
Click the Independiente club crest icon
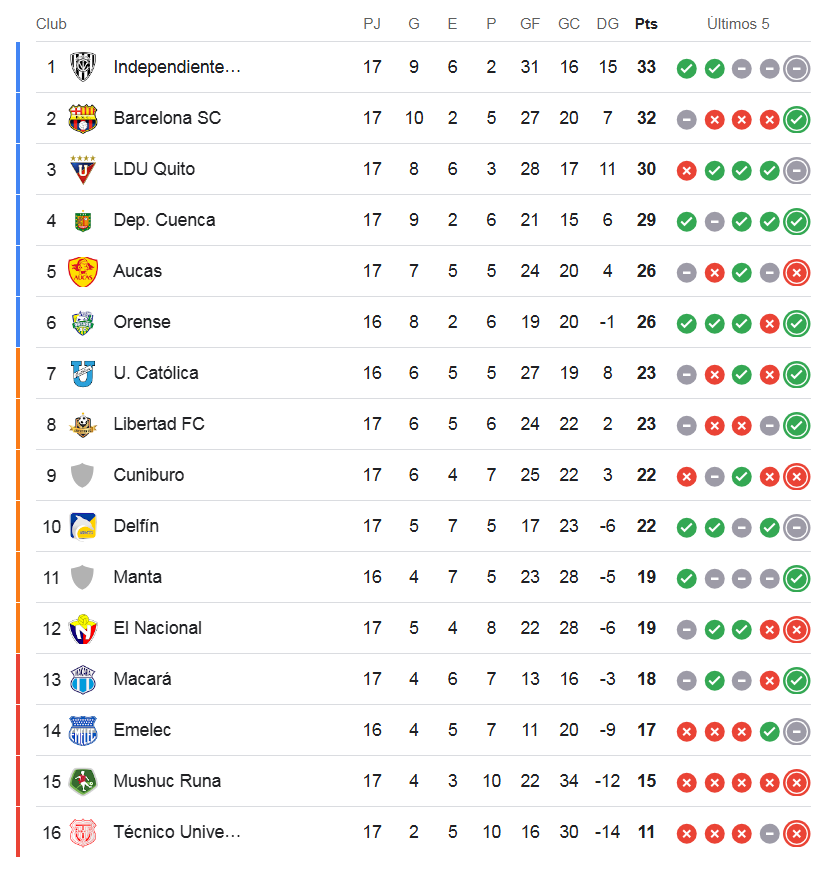(x=83, y=67)
